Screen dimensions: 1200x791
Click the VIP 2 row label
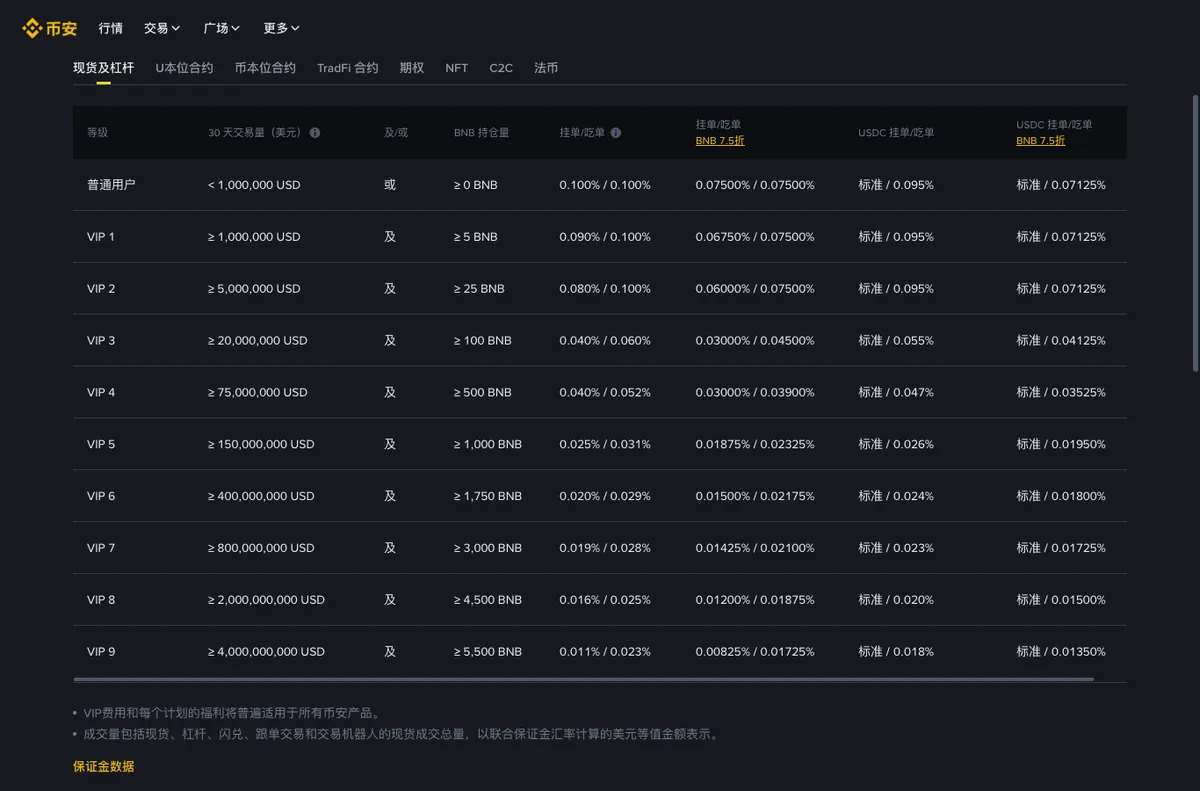pos(101,289)
